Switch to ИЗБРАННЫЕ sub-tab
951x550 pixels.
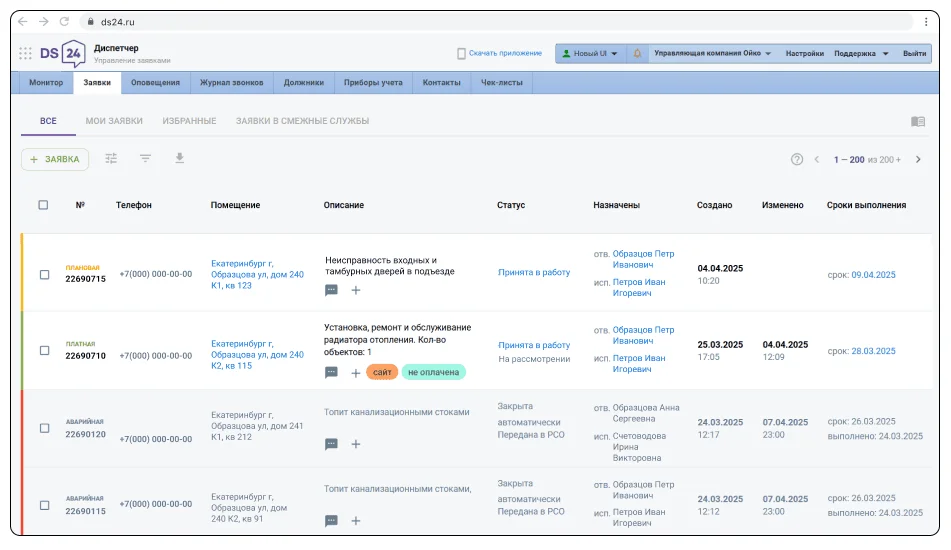pyautogui.click(x=189, y=121)
